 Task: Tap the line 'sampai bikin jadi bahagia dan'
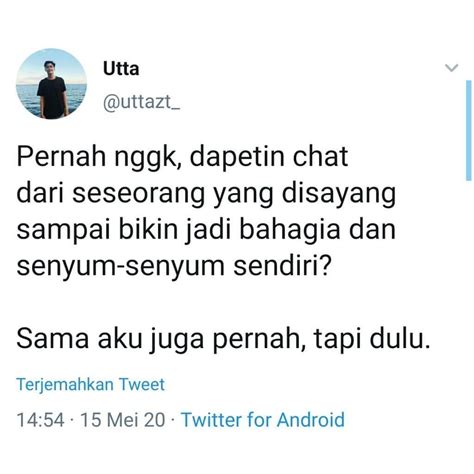point(206,230)
